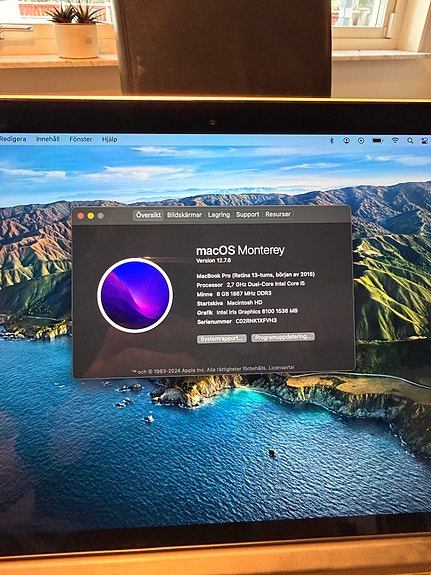
Task: Select the Översikt tab
Action: (x=148, y=215)
